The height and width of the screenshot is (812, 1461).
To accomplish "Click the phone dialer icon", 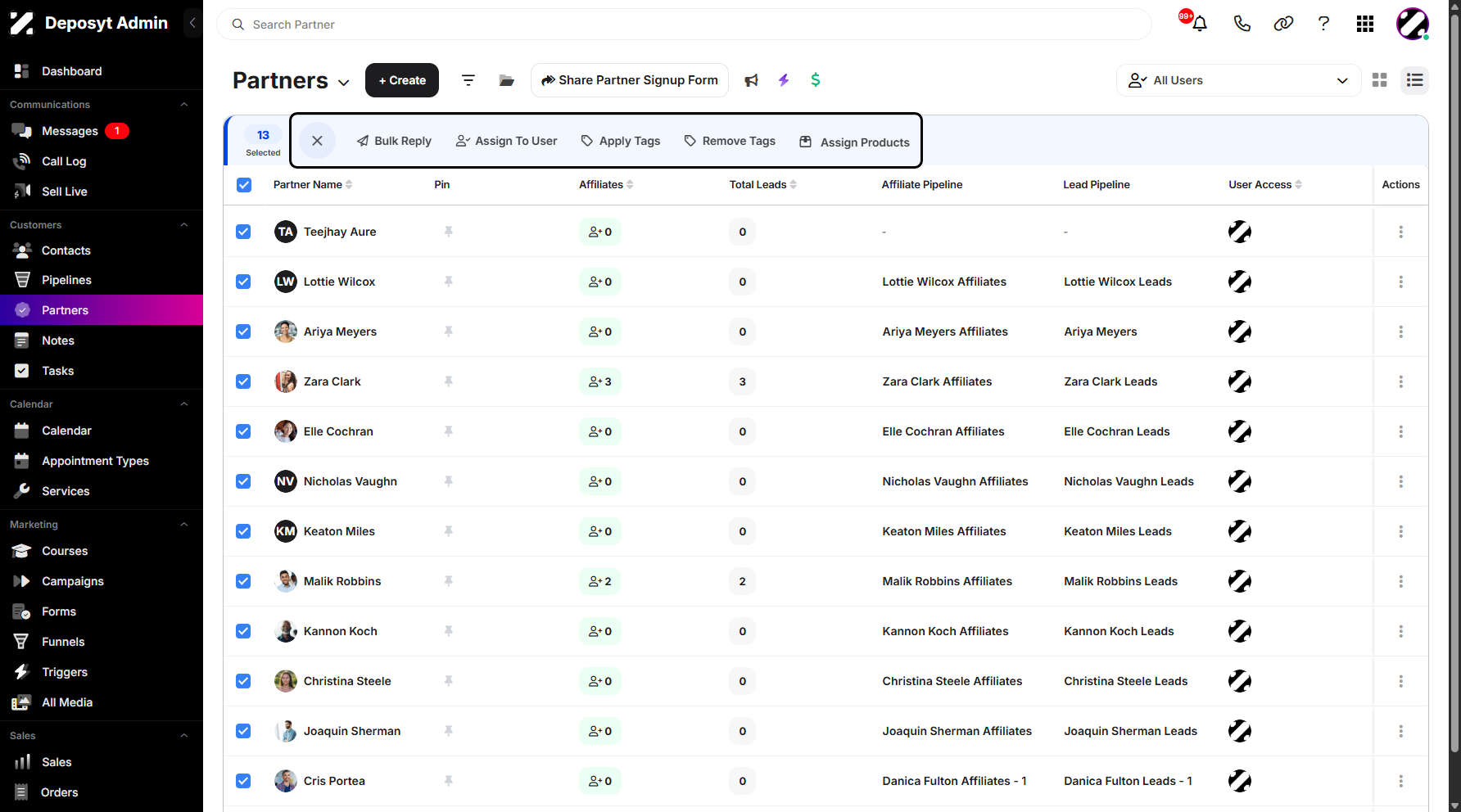I will coord(1242,24).
